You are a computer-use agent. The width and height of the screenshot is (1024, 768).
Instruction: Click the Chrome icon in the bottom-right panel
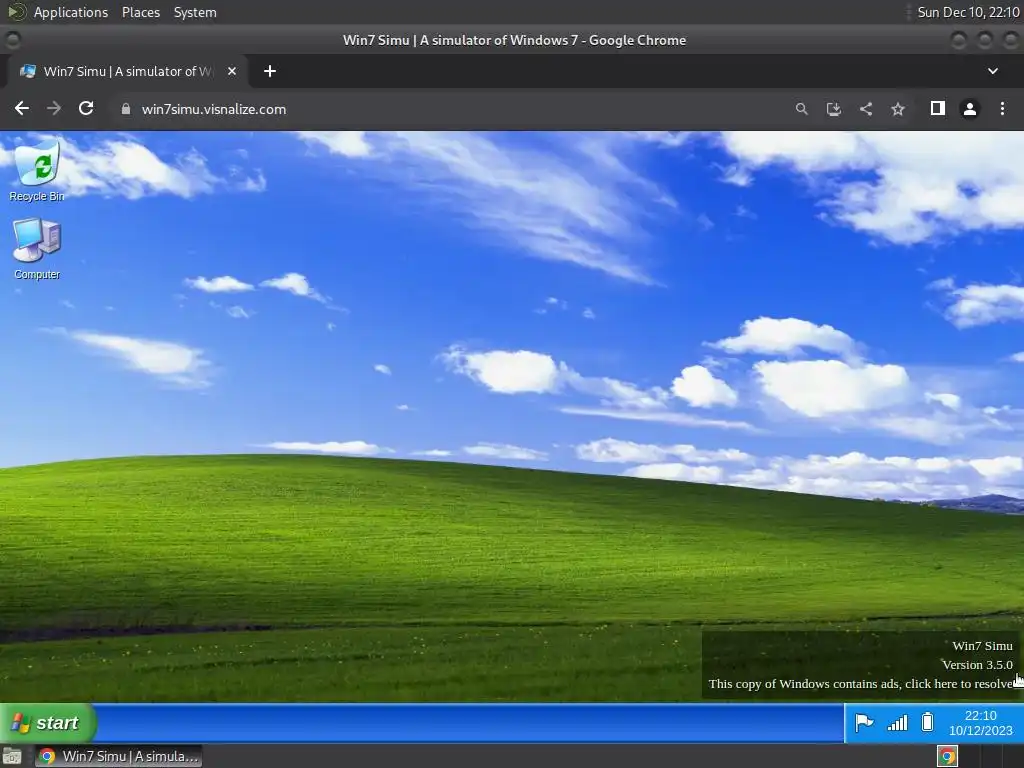pos(948,756)
